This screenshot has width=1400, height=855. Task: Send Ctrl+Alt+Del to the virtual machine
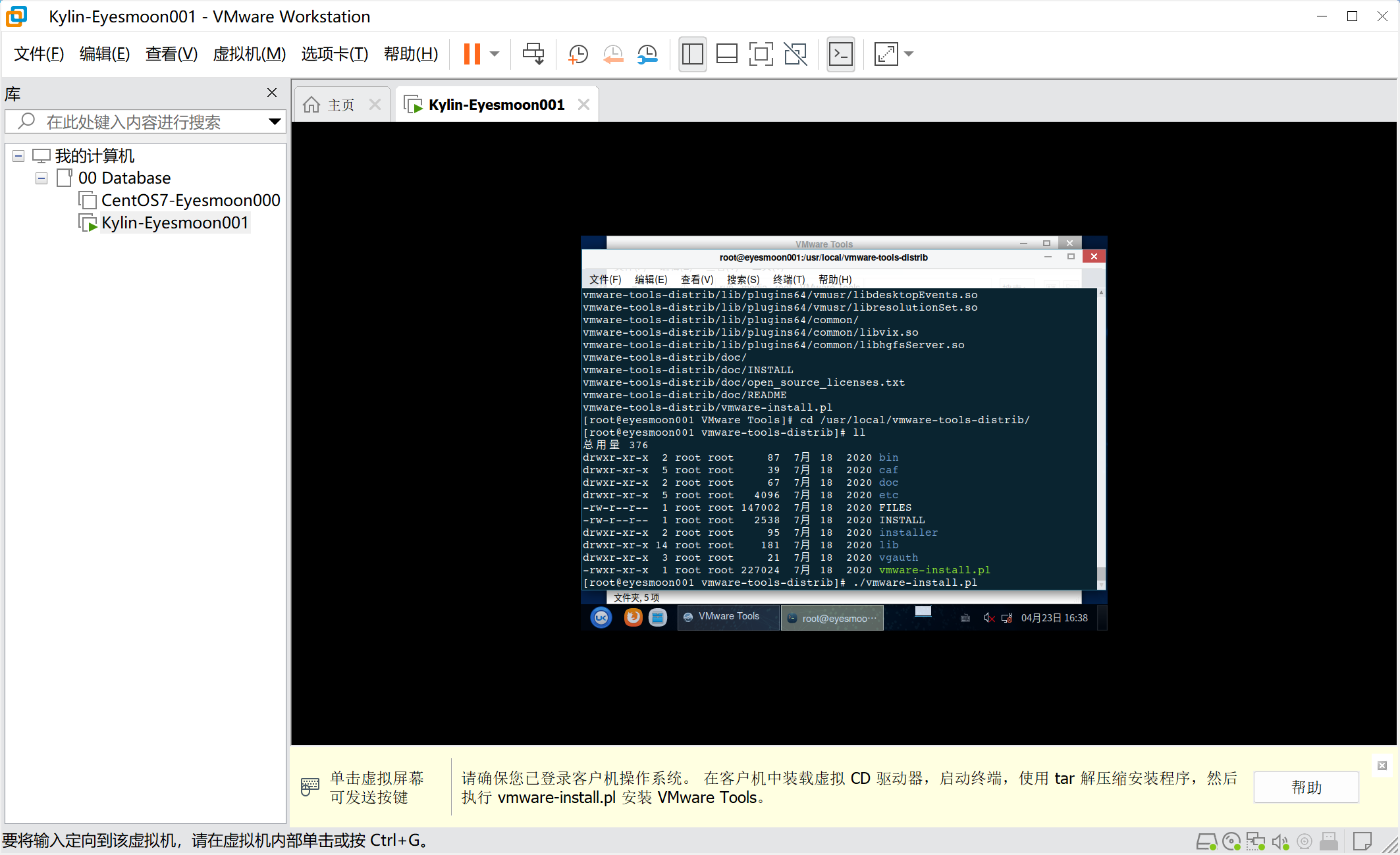[533, 54]
